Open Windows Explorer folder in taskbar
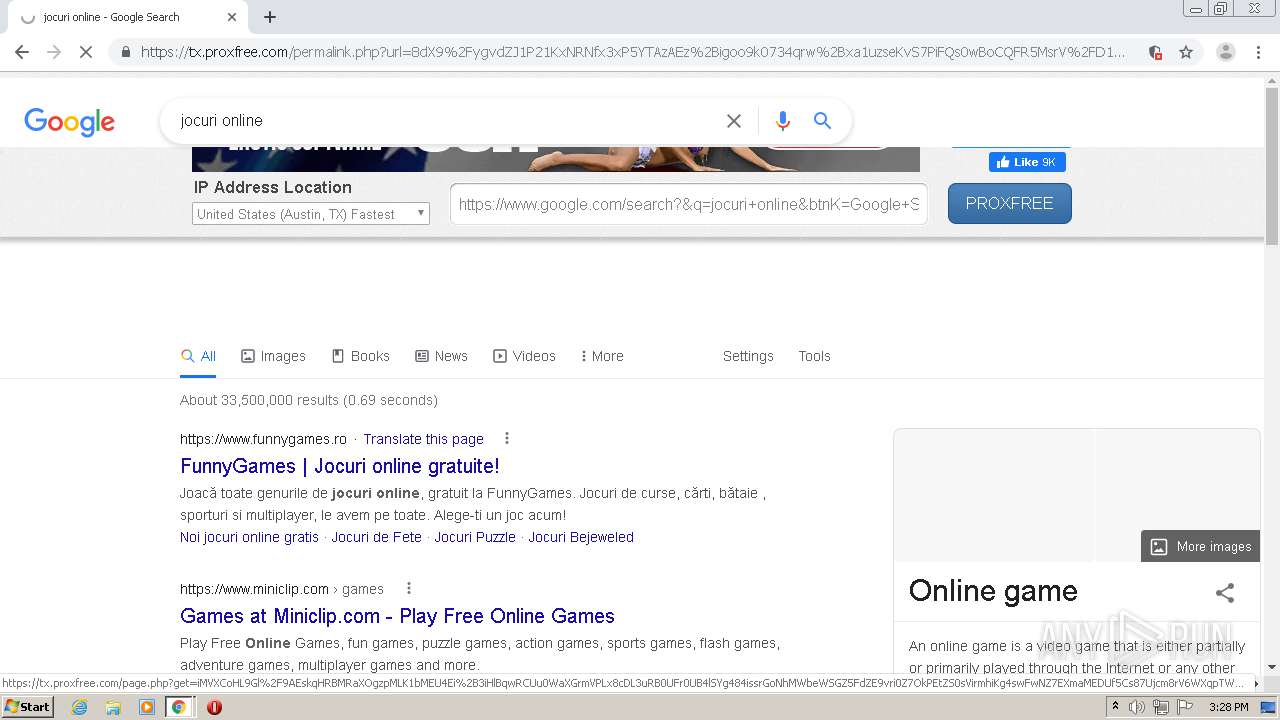 (x=113, y=707)
